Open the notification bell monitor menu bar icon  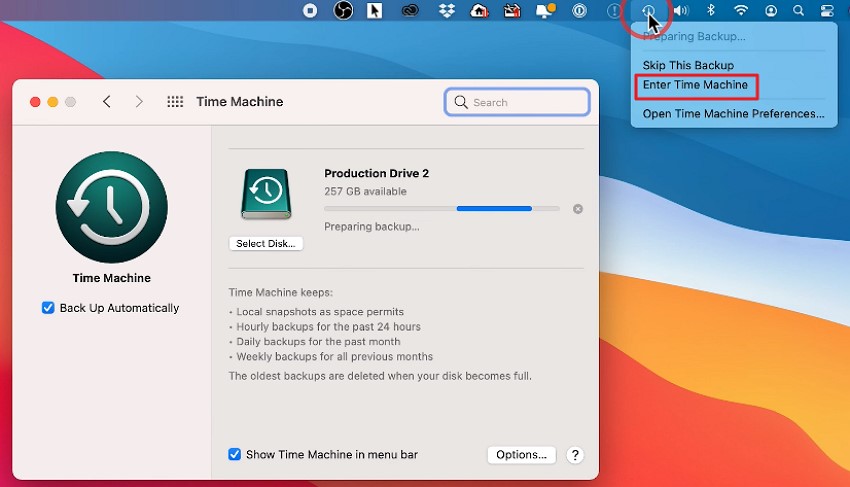(x=545, y=10)
